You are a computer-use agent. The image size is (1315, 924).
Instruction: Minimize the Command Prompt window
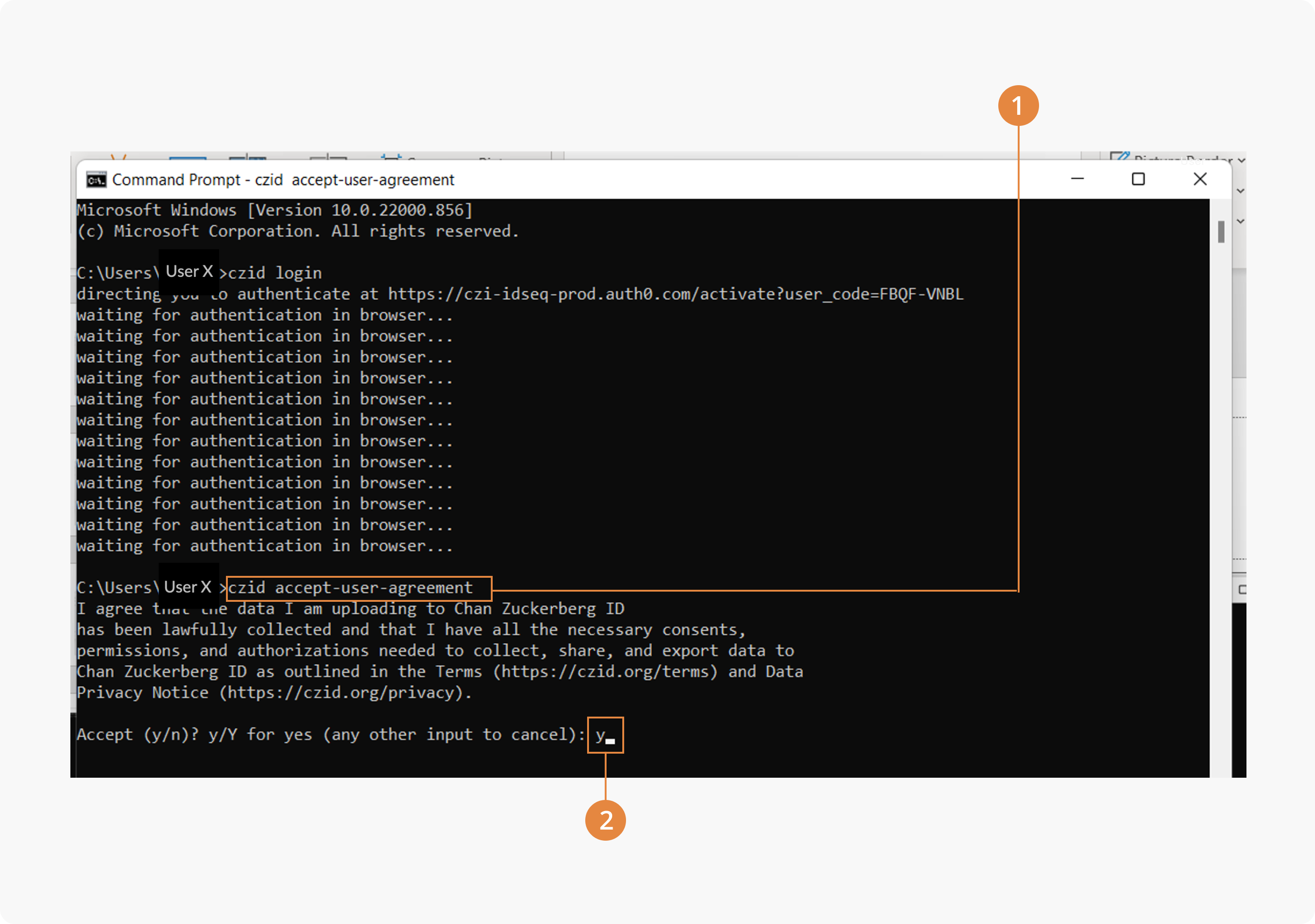tap(1077, 179)
